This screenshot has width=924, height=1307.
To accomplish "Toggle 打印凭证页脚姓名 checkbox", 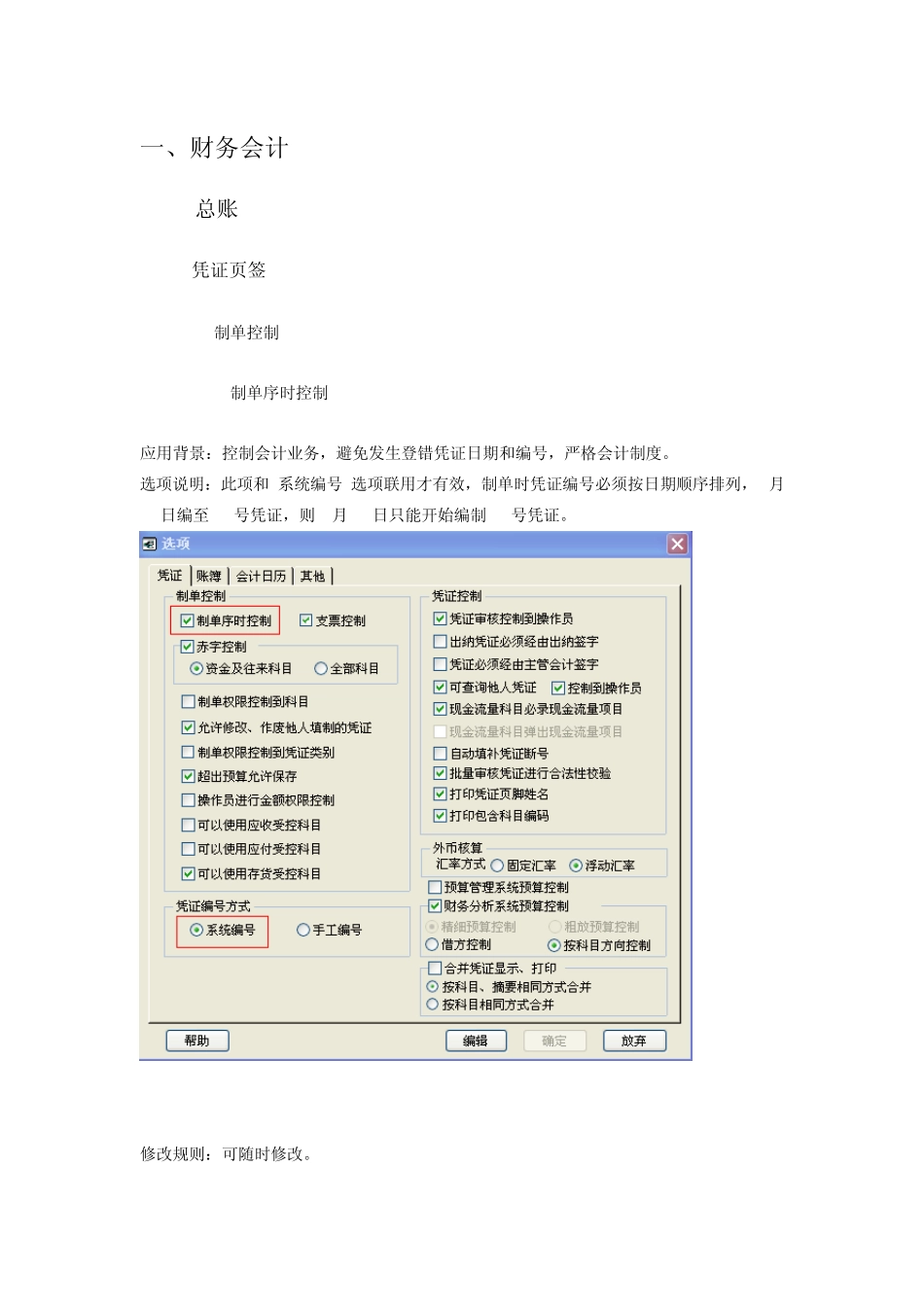I will [440, 795].
